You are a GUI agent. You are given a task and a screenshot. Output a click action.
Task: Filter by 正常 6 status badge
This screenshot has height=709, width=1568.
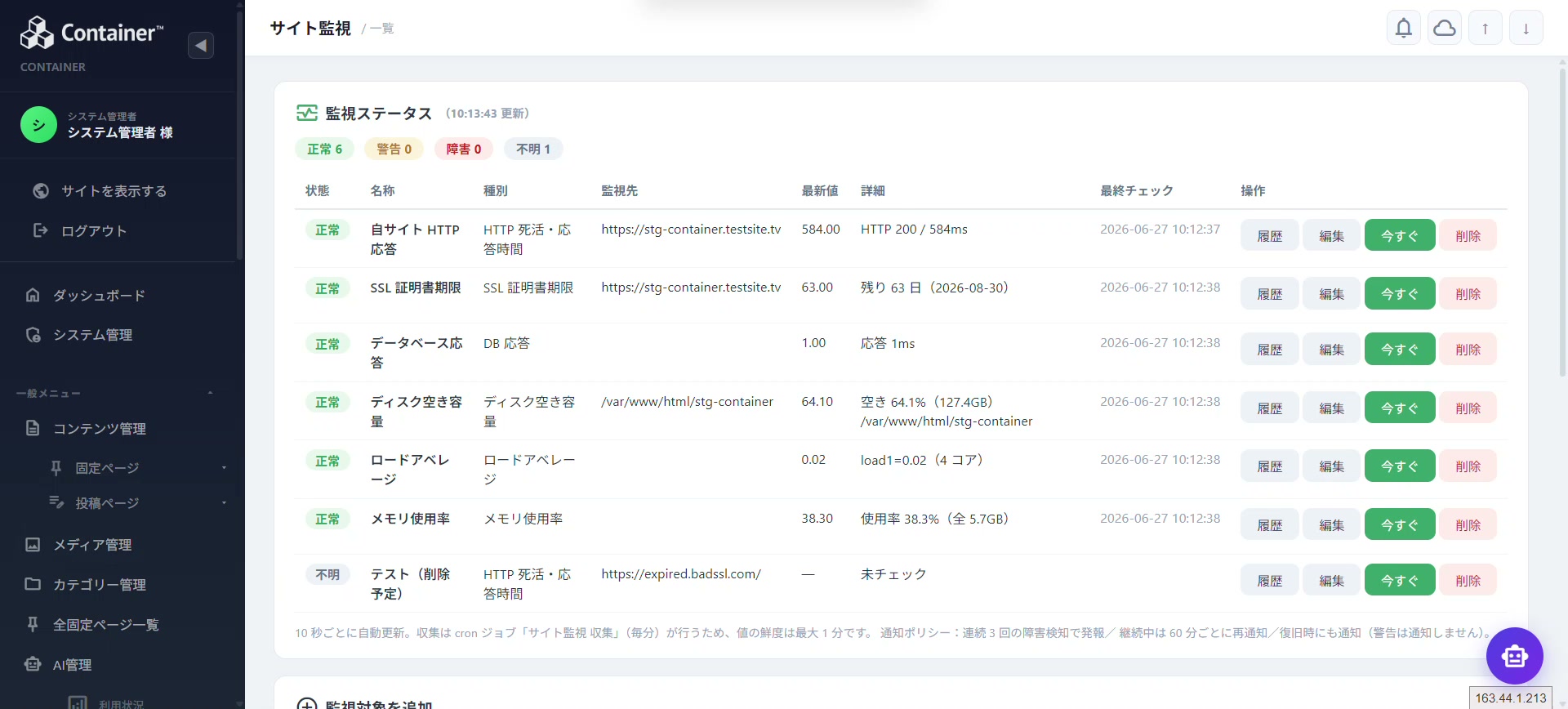click(x=324, y=149)
